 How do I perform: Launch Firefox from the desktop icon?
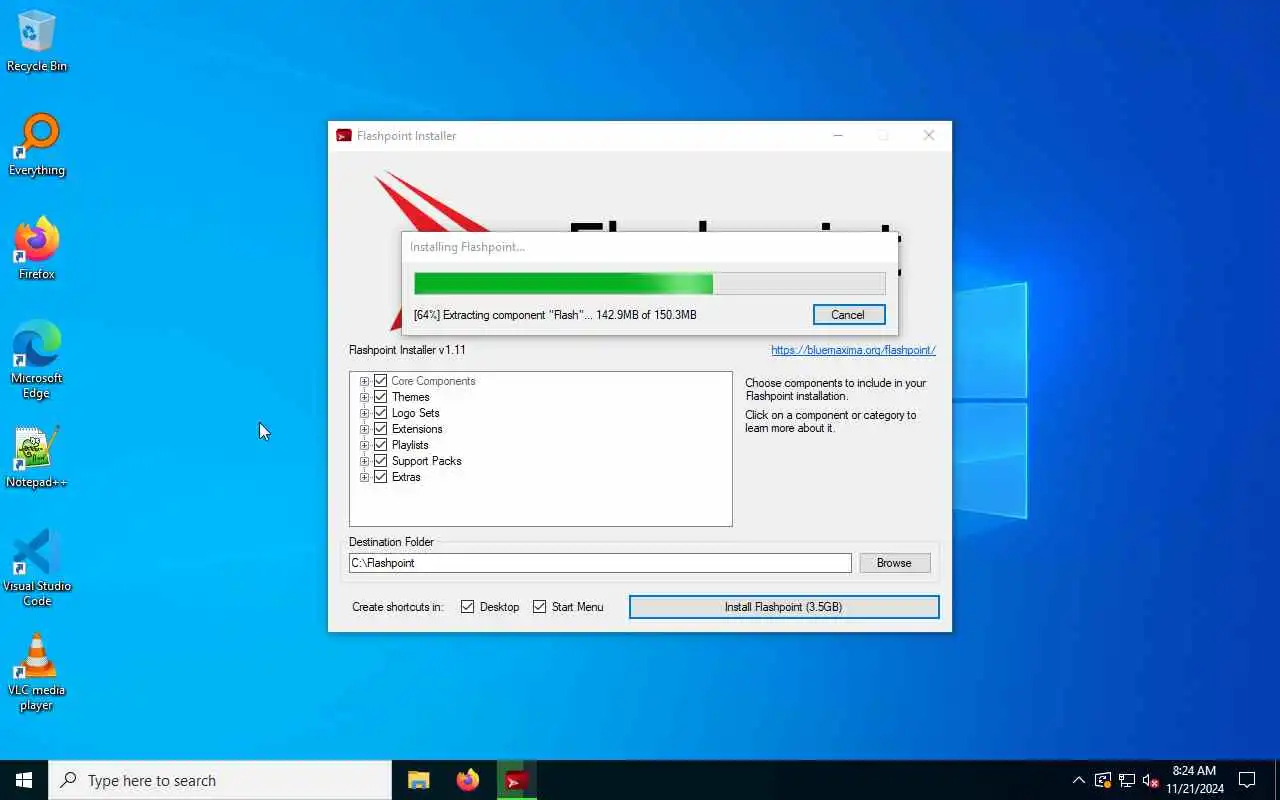[37, 249]
